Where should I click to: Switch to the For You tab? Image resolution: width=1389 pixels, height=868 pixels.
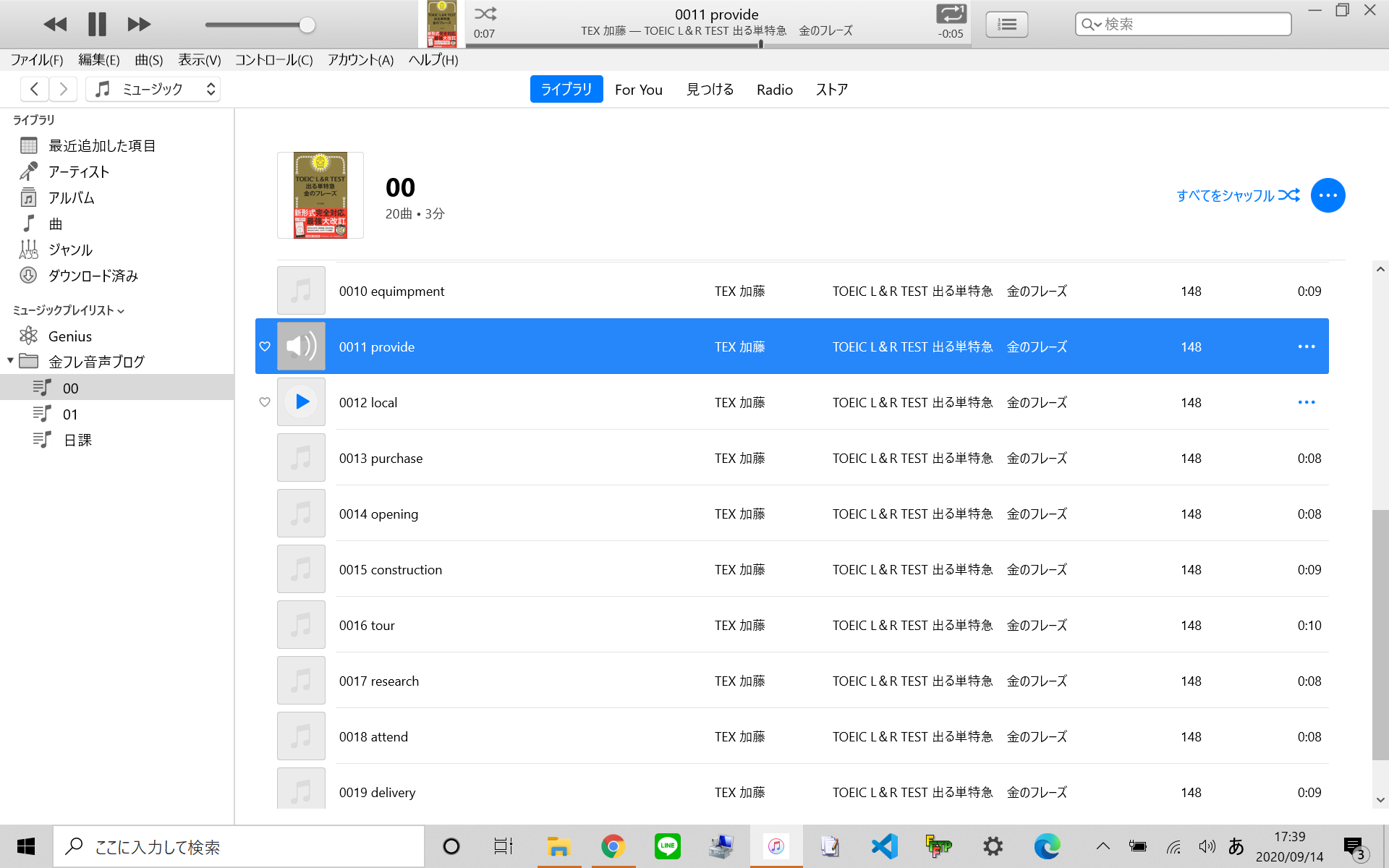click(x=639, y=90)
